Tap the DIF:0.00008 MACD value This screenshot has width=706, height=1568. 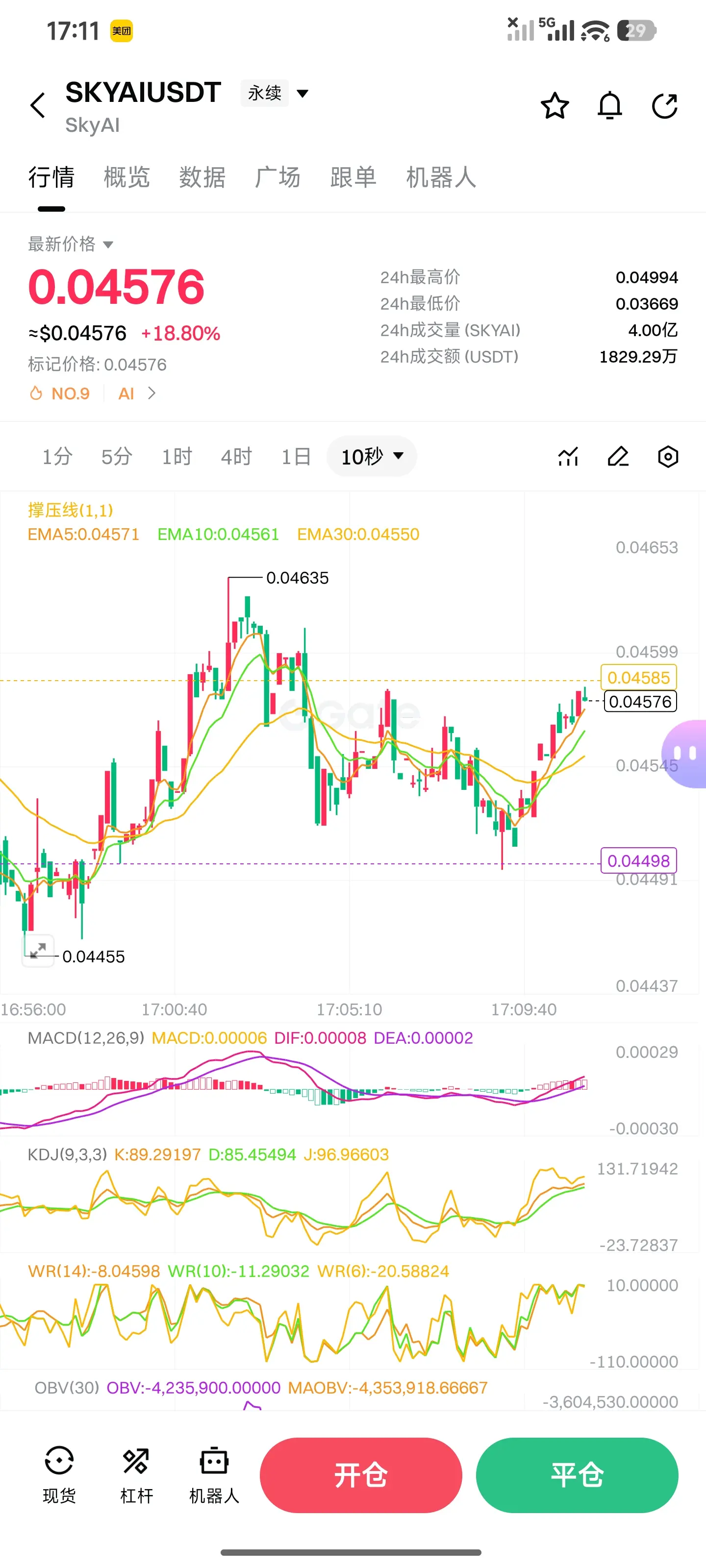(321, 1038)
